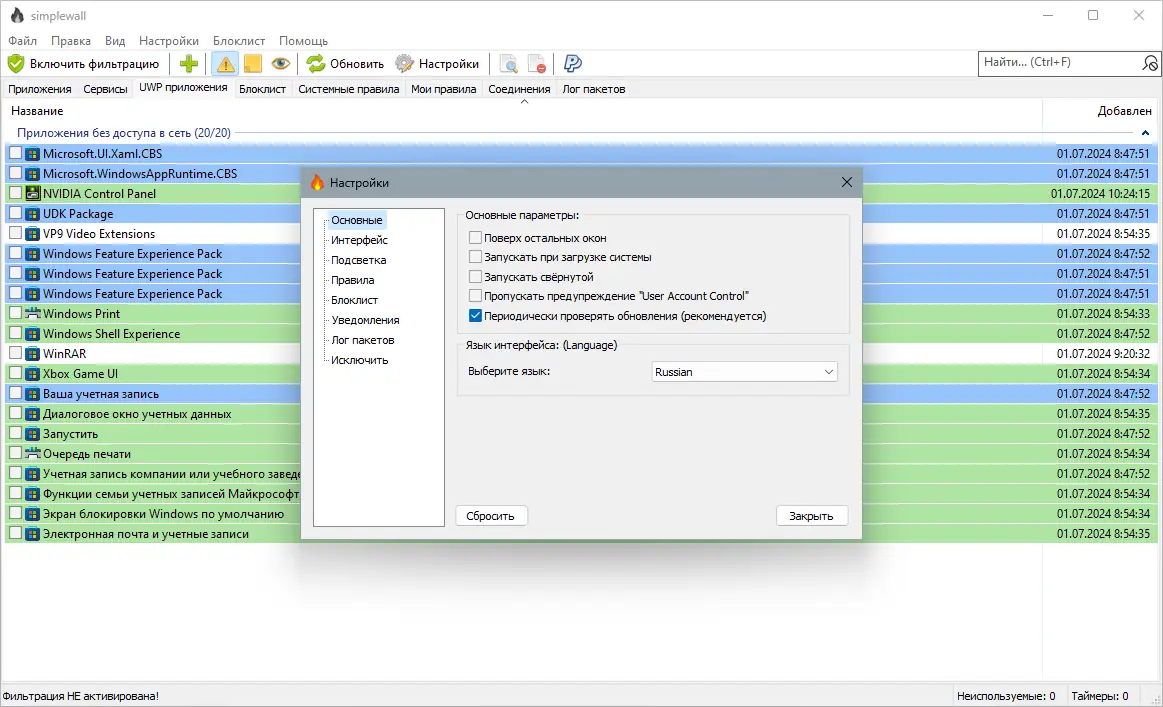Open the Помощь menu
This screenshot has width=1163, height=707.
coord(303,41)
